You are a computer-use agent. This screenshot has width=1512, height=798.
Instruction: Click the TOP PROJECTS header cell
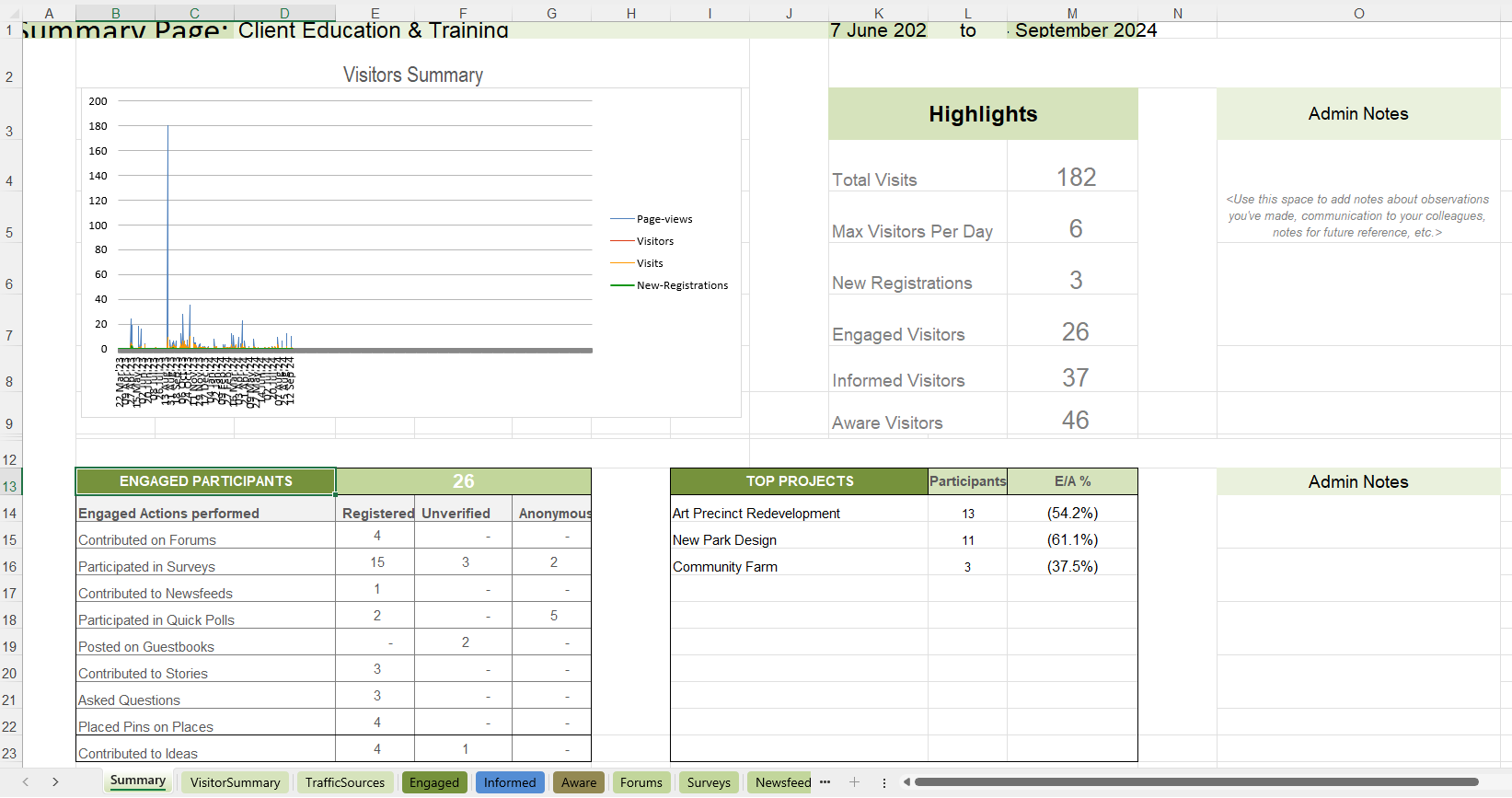pos(800,481)
